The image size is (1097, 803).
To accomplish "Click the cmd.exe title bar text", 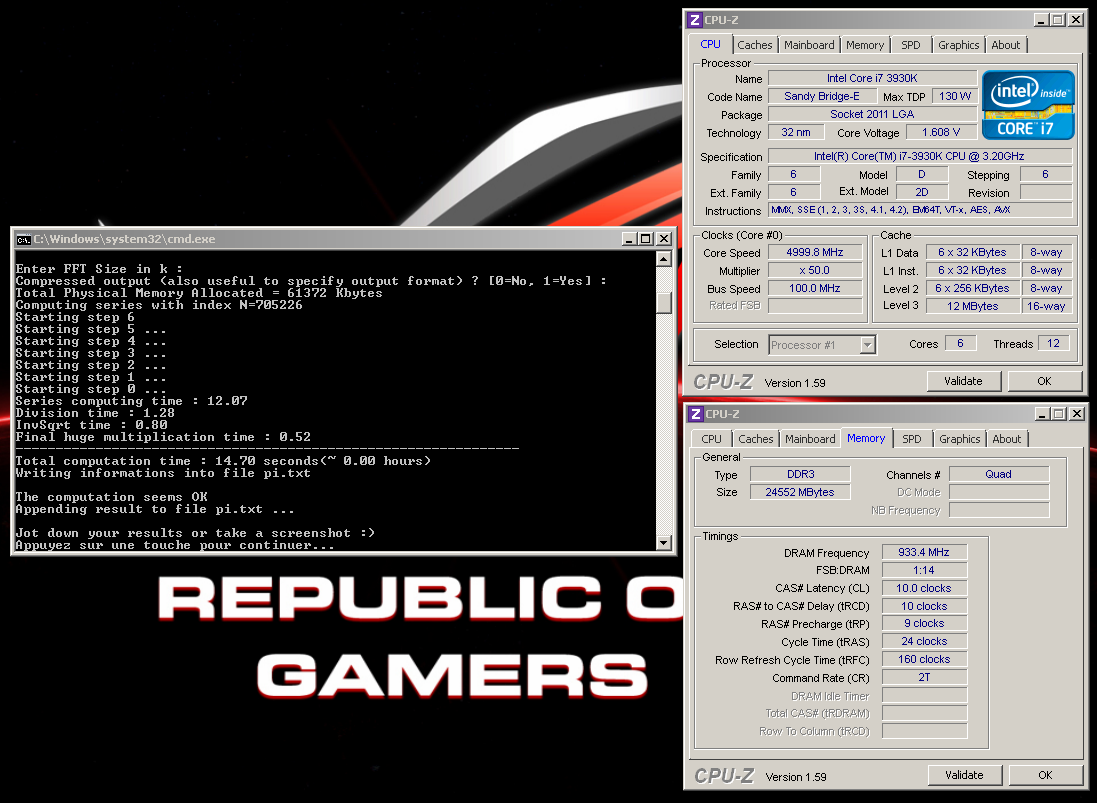I will (124, 239).
